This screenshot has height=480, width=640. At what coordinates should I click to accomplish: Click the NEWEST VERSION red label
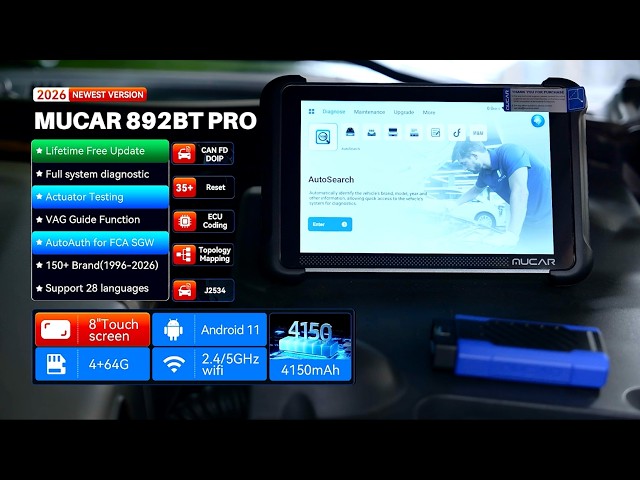pyautogui.click(x=108, y=95)
